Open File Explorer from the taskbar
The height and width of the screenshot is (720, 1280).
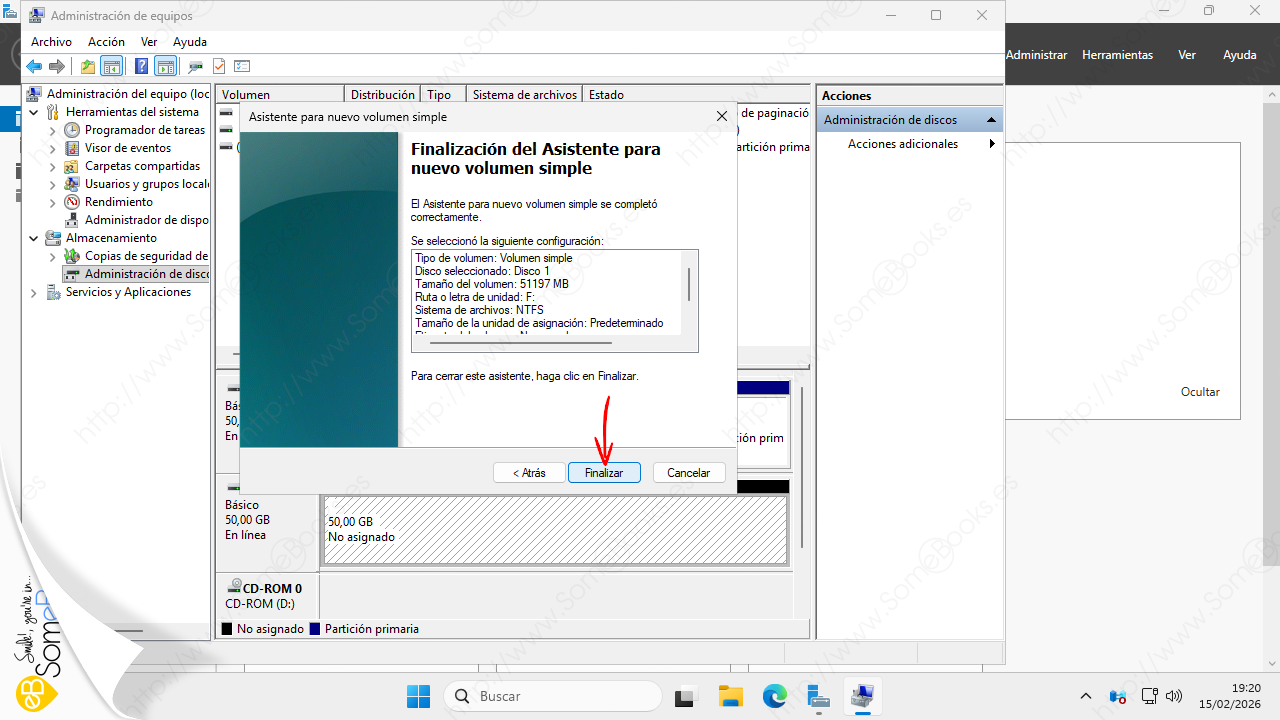[731, 696]
